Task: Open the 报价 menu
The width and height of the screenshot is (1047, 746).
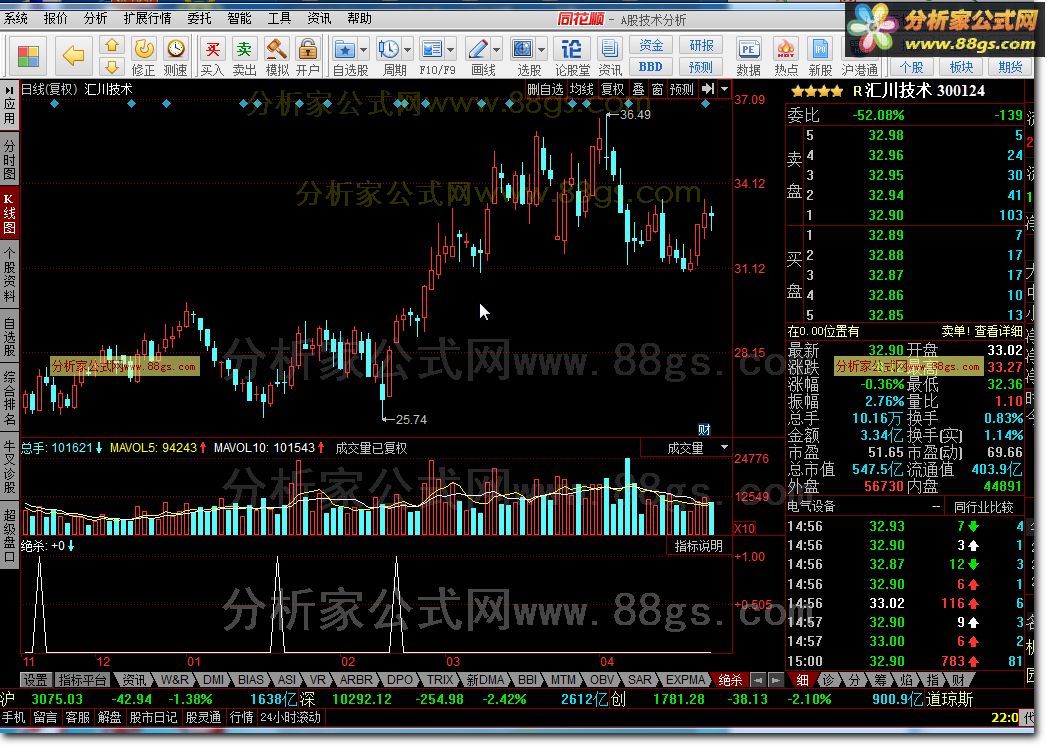Action: pyautogui.click(x=55, y=19)
